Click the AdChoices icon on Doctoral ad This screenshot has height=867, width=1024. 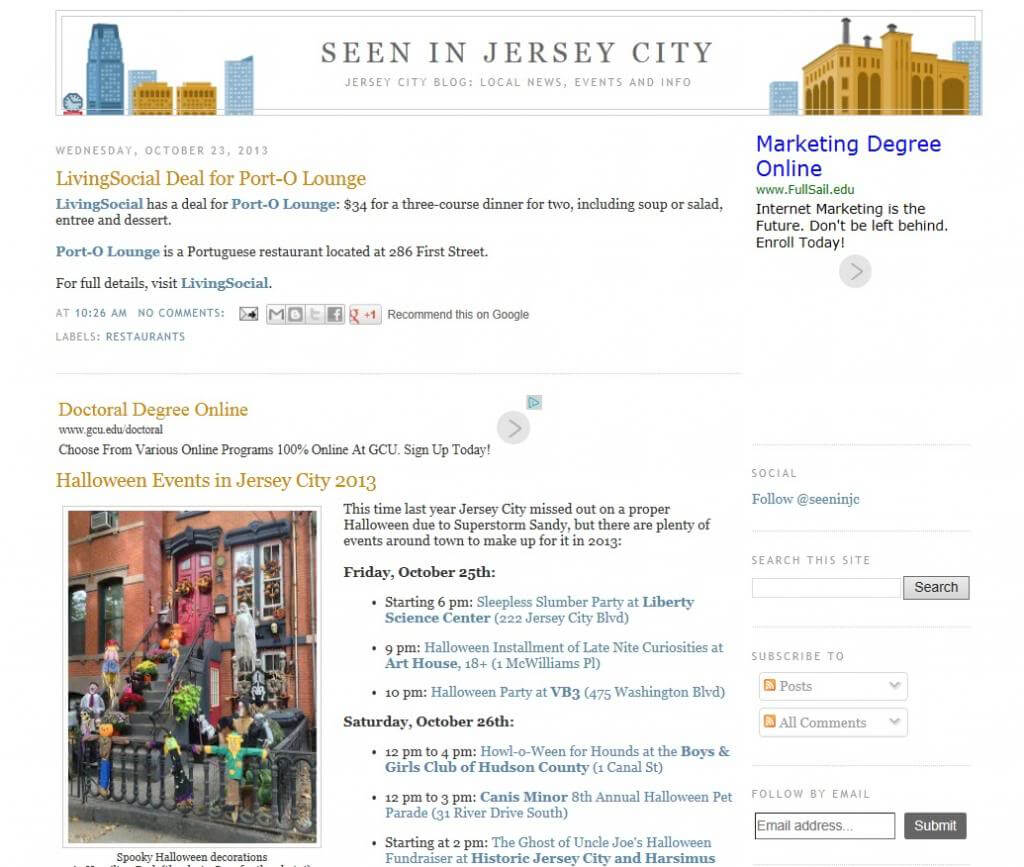tap(534, 402)
